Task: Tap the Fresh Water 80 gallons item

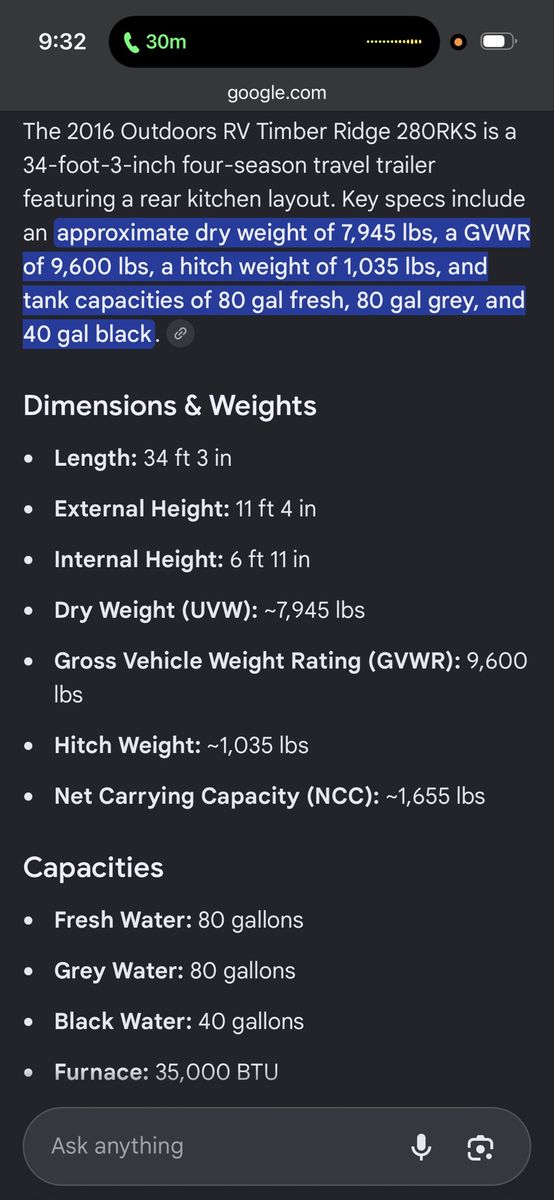Action: 179,919
